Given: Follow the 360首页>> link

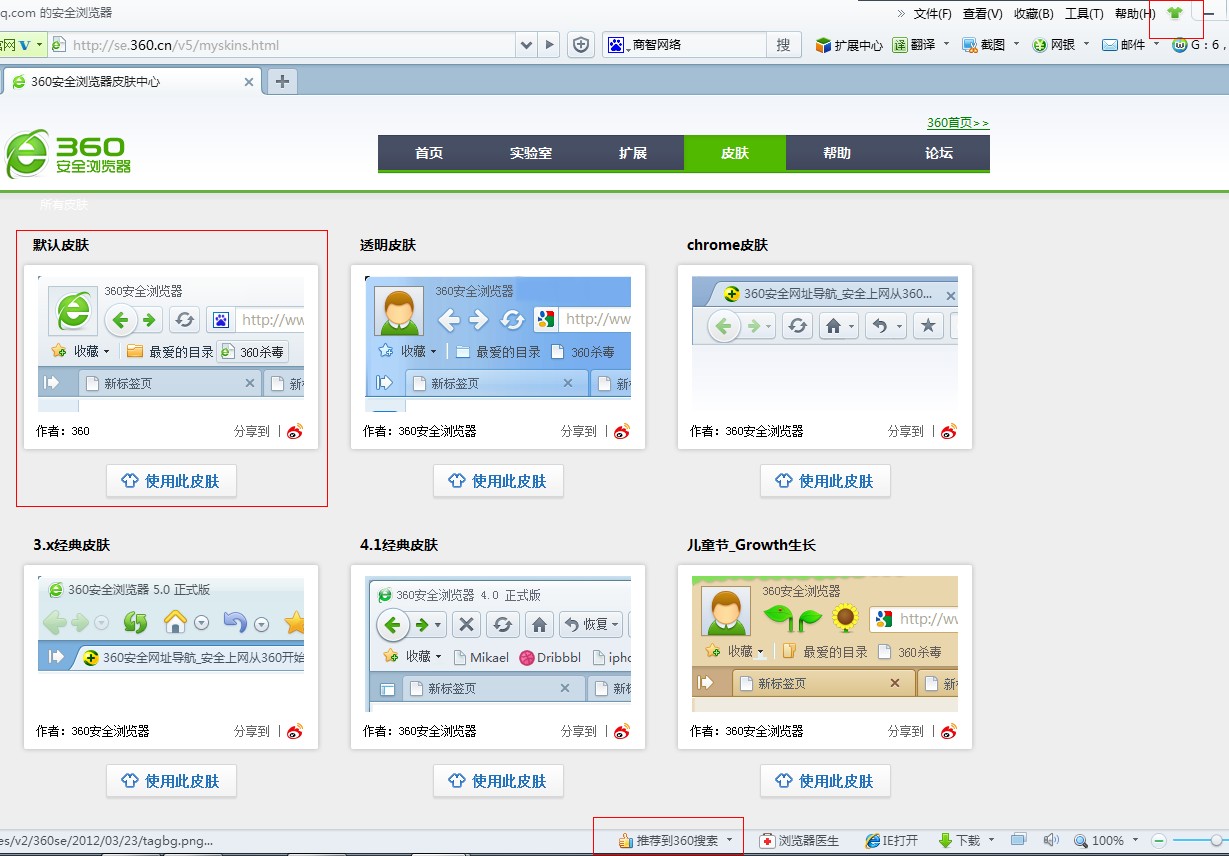Looking at the screenshot, I should [958, 123].
